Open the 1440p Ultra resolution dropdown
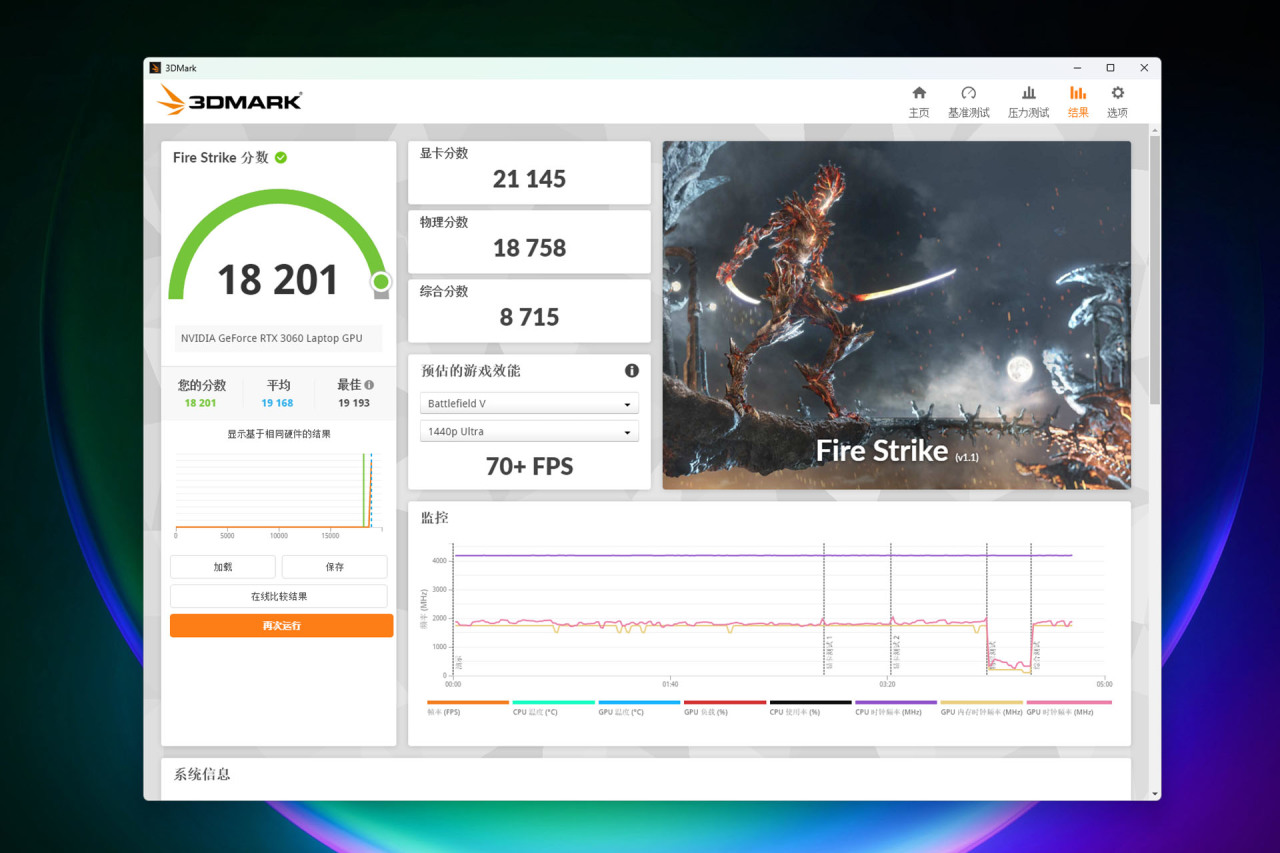Image resolution: width=1280 pixels, height=853 pixels. tap(529, 431)
